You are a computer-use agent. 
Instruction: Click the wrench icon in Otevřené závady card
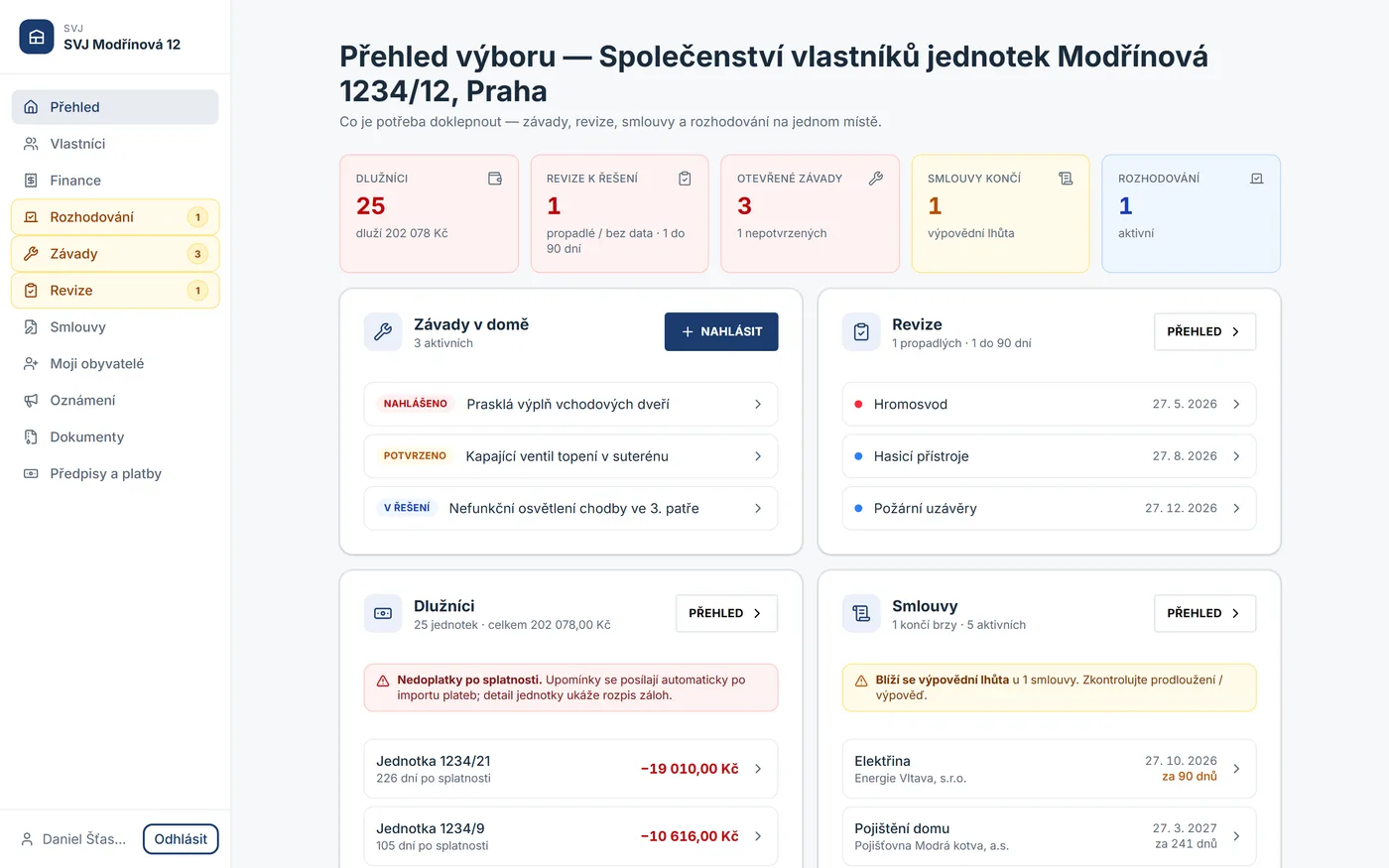tap(875, 179)
